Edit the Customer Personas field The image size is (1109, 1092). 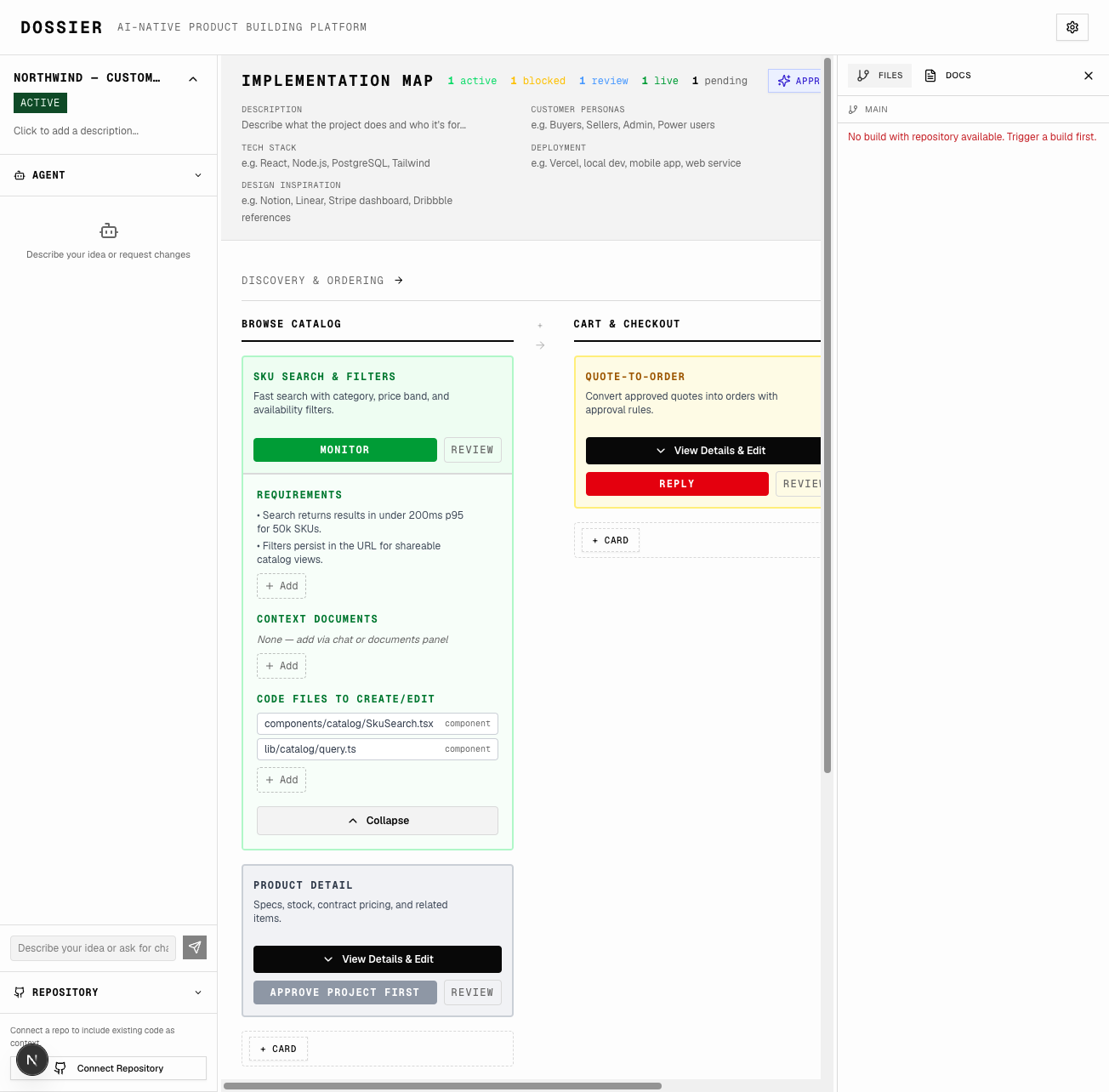click(x=623, y=125)
